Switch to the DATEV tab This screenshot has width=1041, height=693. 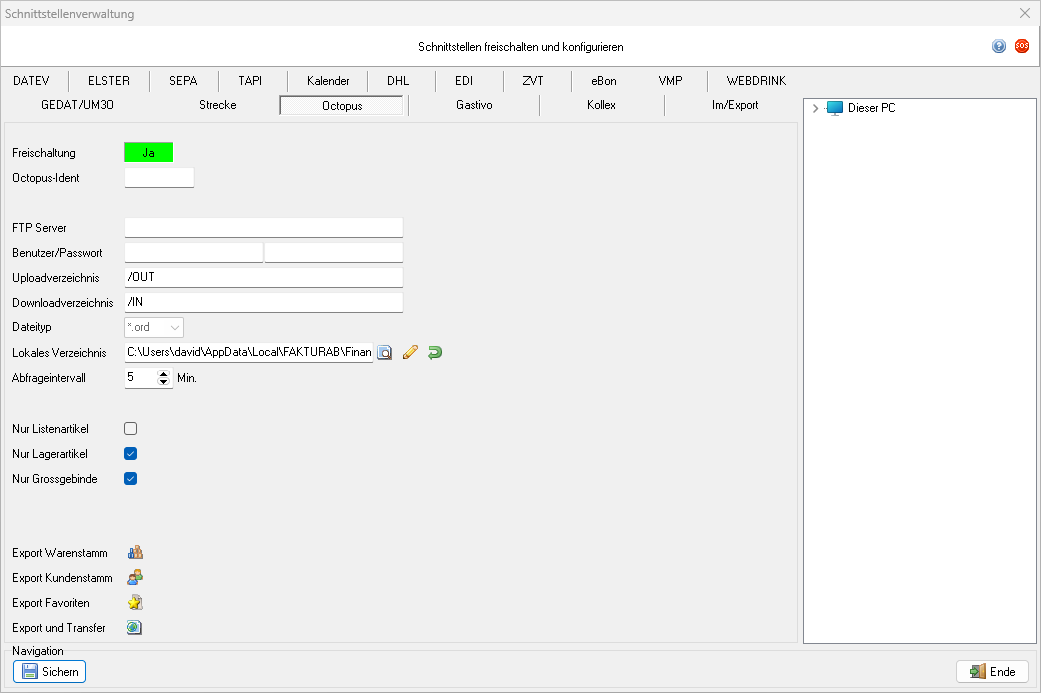(34, 81)
